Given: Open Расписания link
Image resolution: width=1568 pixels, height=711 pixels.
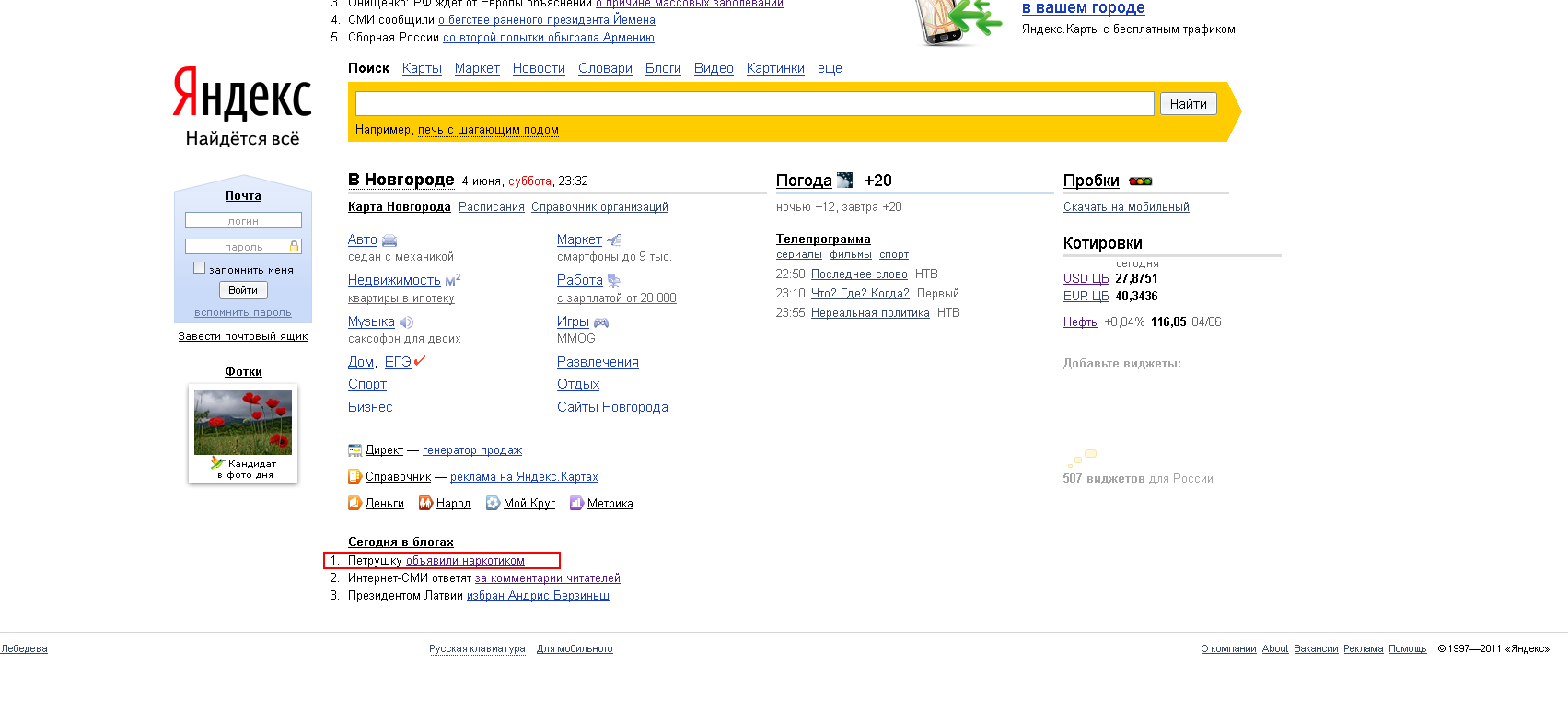Looking at the screenshot, I should pyautogui.click(x=492, y=207).
